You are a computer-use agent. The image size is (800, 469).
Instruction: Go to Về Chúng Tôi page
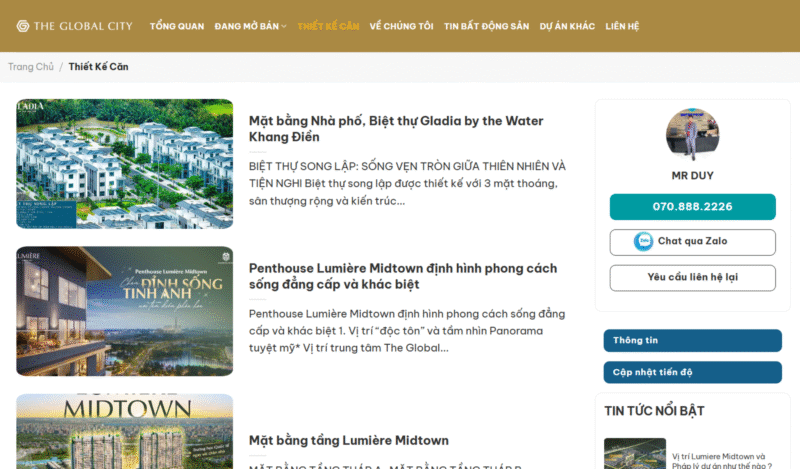click(402, 26)
